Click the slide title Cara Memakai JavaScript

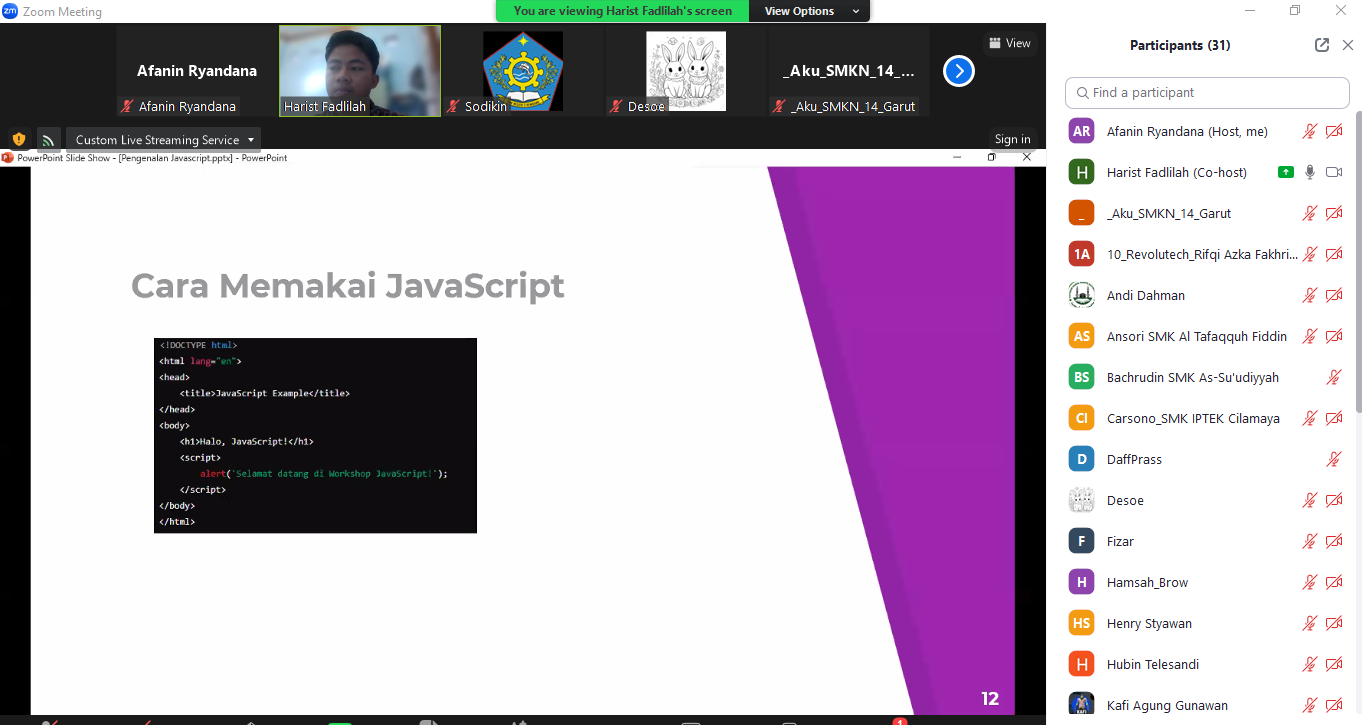pos(348,286)
